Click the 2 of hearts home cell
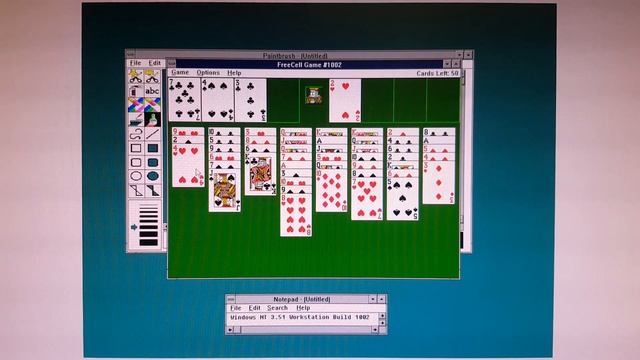 pos(345,100)
